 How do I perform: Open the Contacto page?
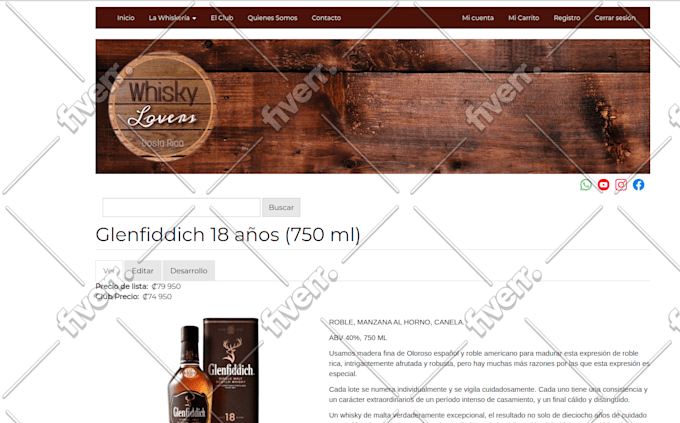click(326, 18)
